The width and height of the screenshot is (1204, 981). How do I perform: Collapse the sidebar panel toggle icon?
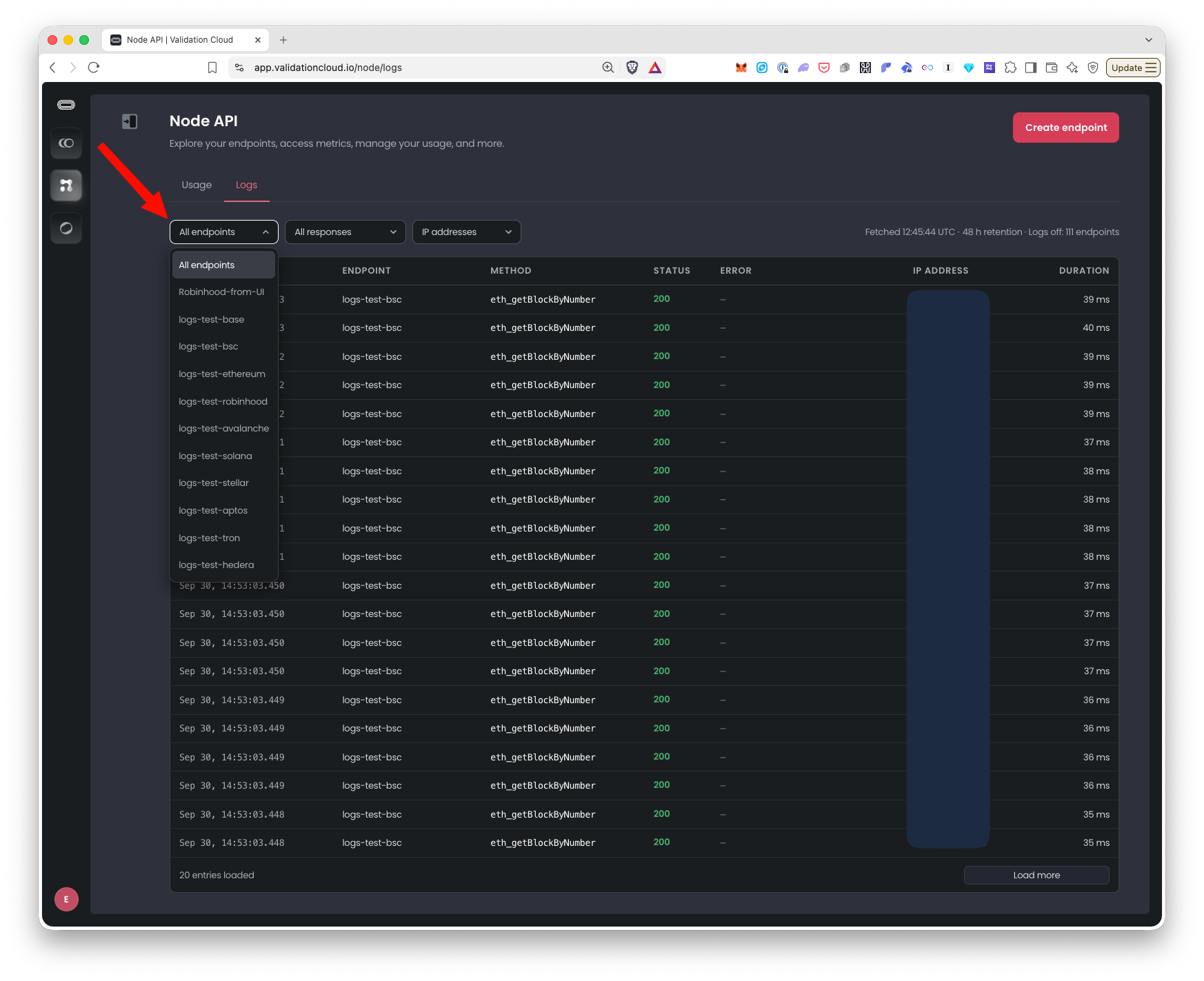pos(130,121)
